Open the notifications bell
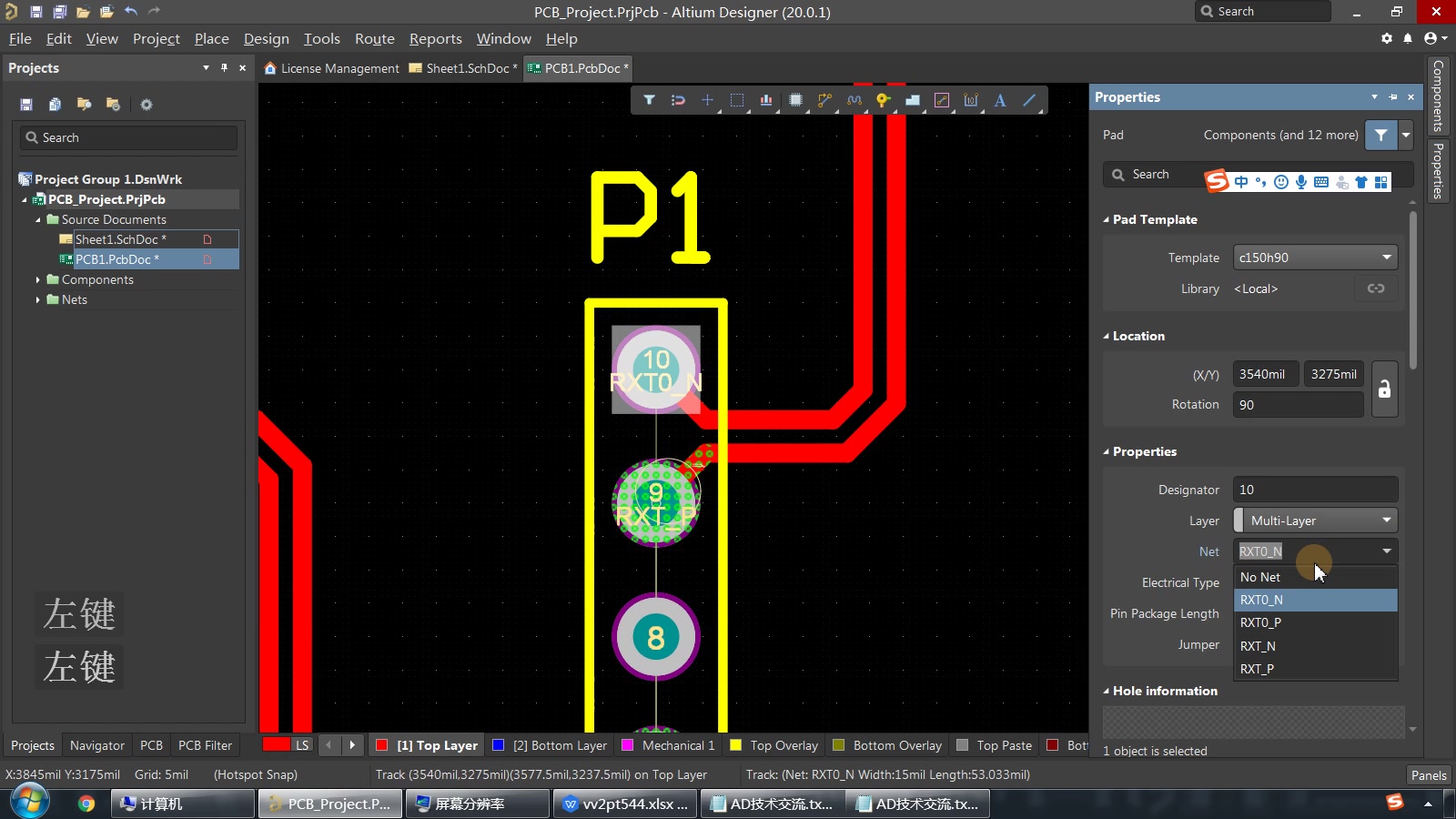This screenshot has width=1456, height=819. tap(1408, 38)
